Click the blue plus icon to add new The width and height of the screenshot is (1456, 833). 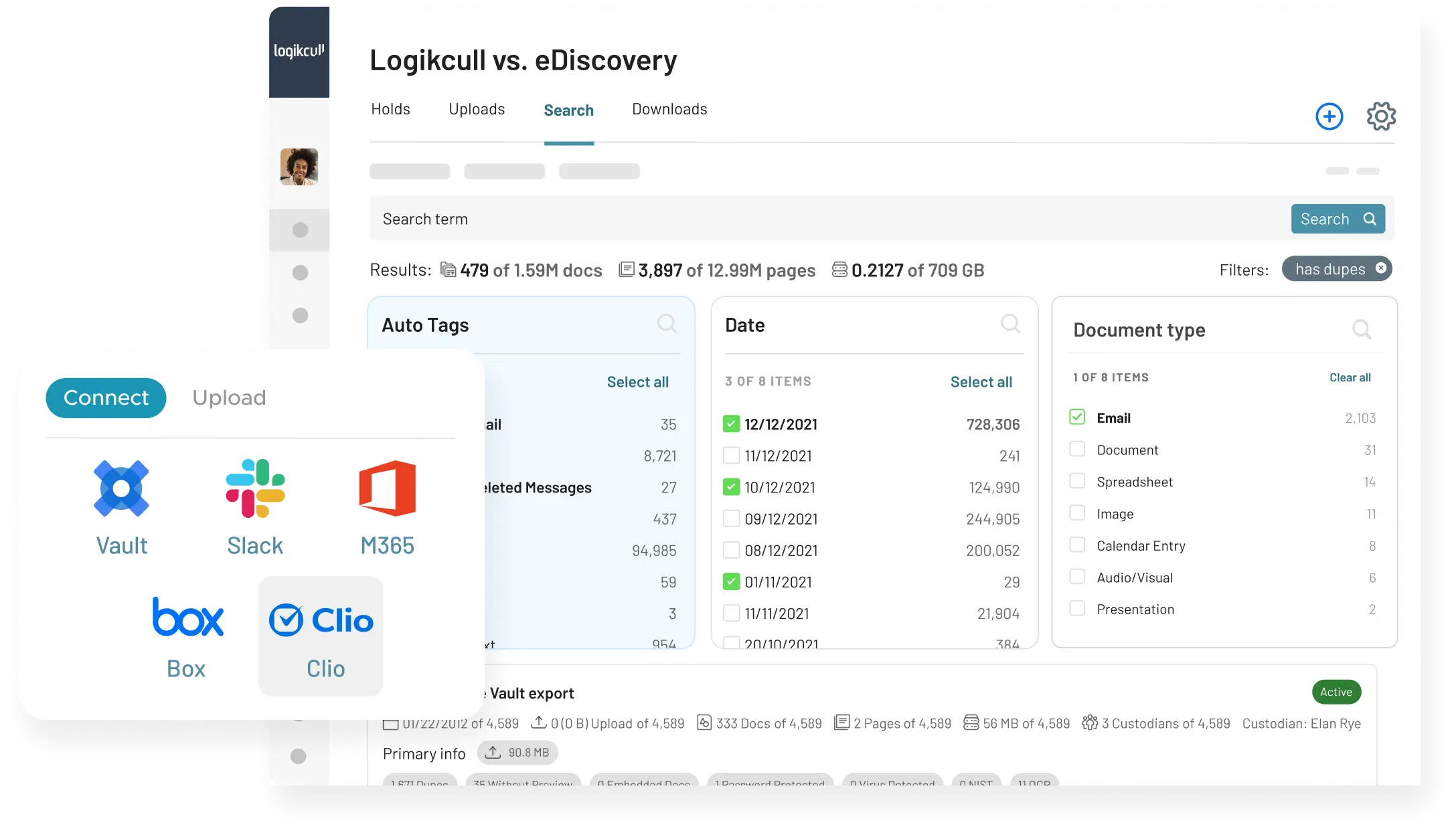coord(1329,116)
